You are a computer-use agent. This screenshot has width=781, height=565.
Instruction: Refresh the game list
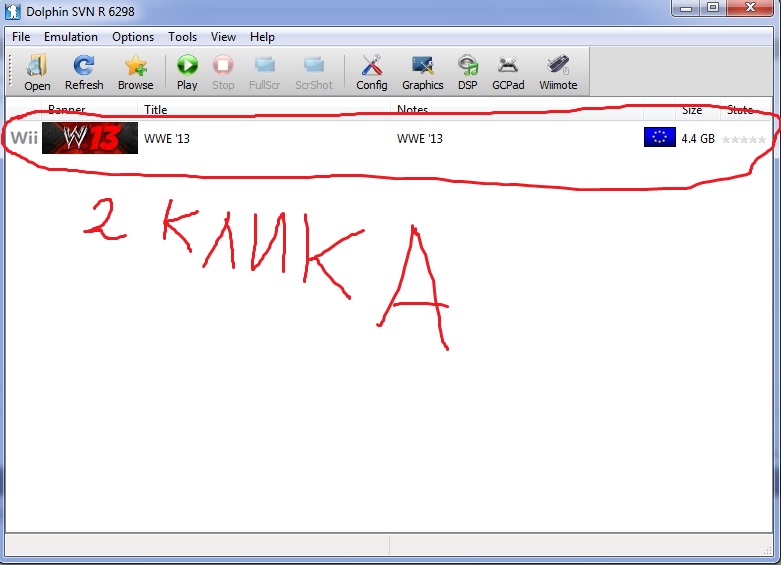(x=84, y=73)
